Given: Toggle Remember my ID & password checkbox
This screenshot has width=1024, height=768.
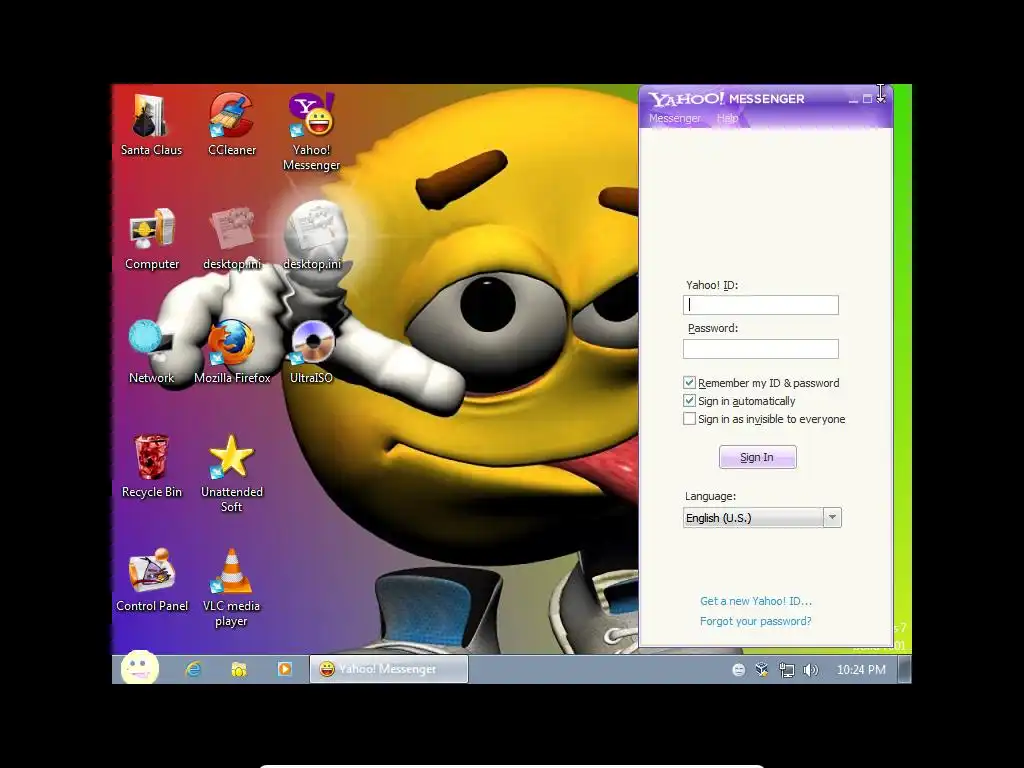Looking at the screenshot, I should click(x=689, y=383).
